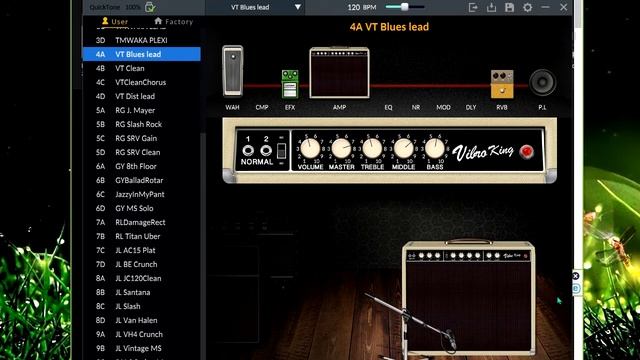The image size is (640, 360).
Task: Select preset 8B JL Santana
Action: click(x=142, y=292)
